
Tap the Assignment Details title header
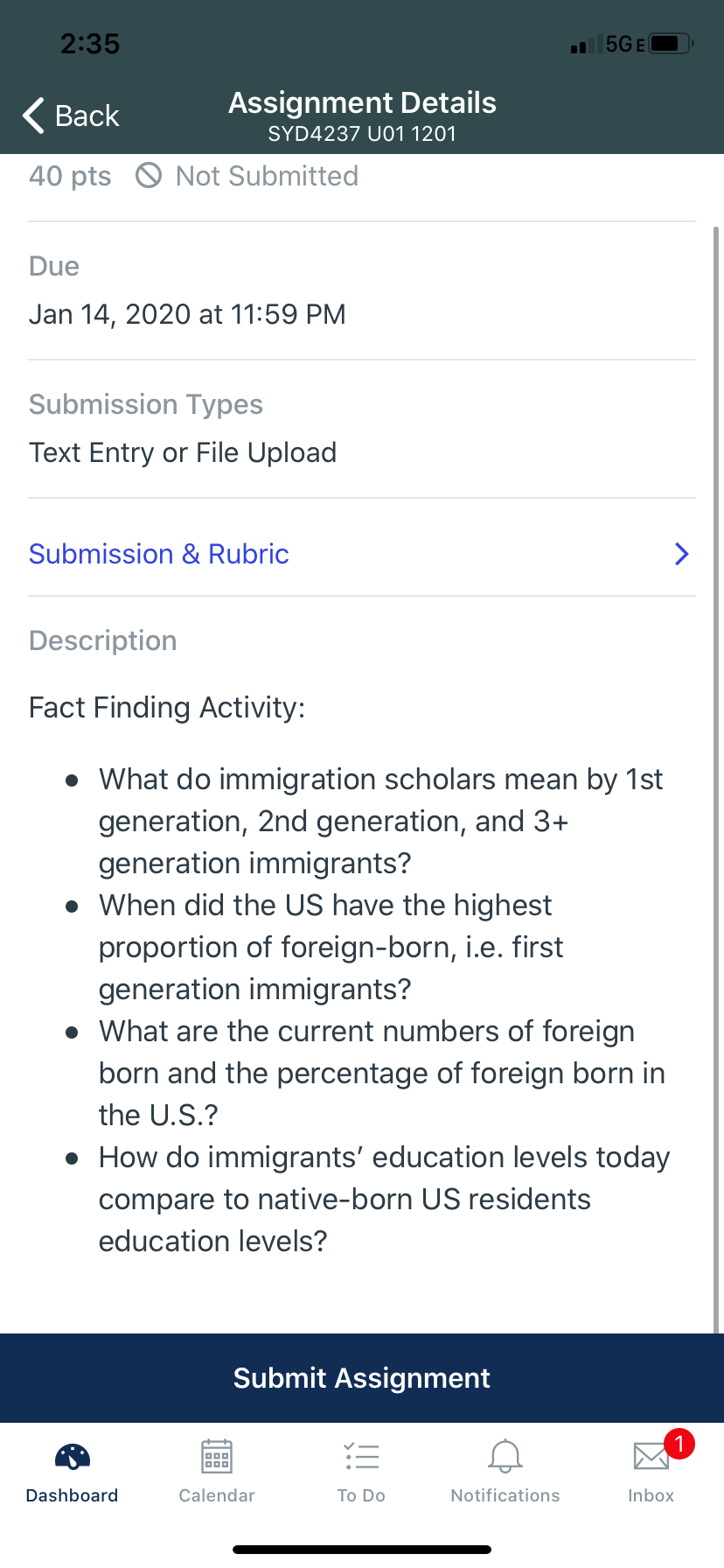362,103
